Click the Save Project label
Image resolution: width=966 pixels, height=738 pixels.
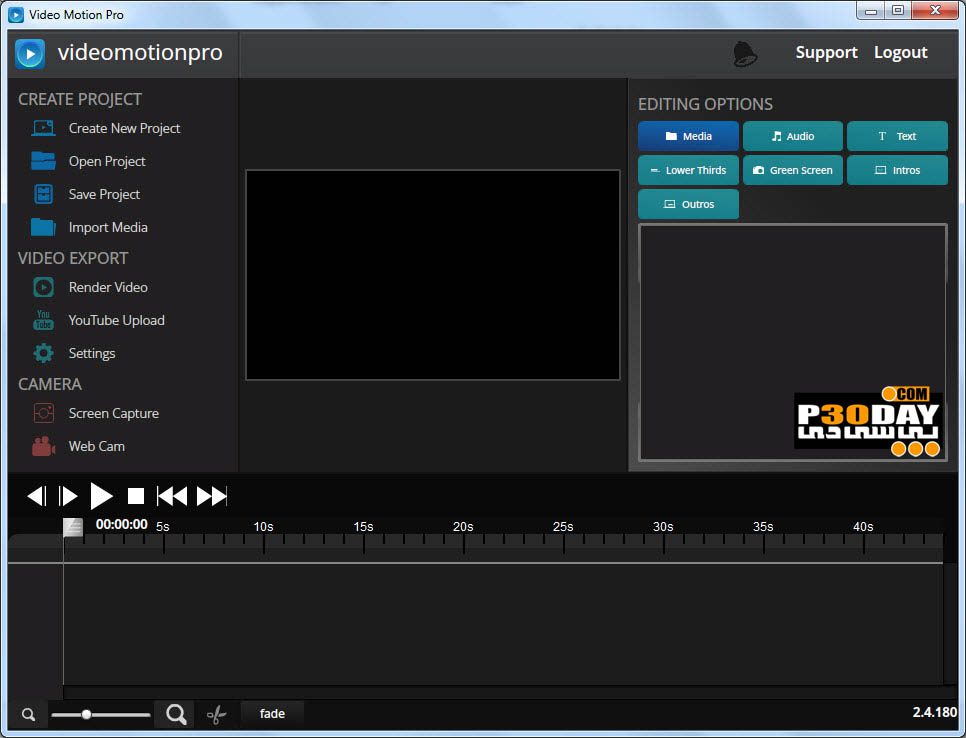click(104, 194)
